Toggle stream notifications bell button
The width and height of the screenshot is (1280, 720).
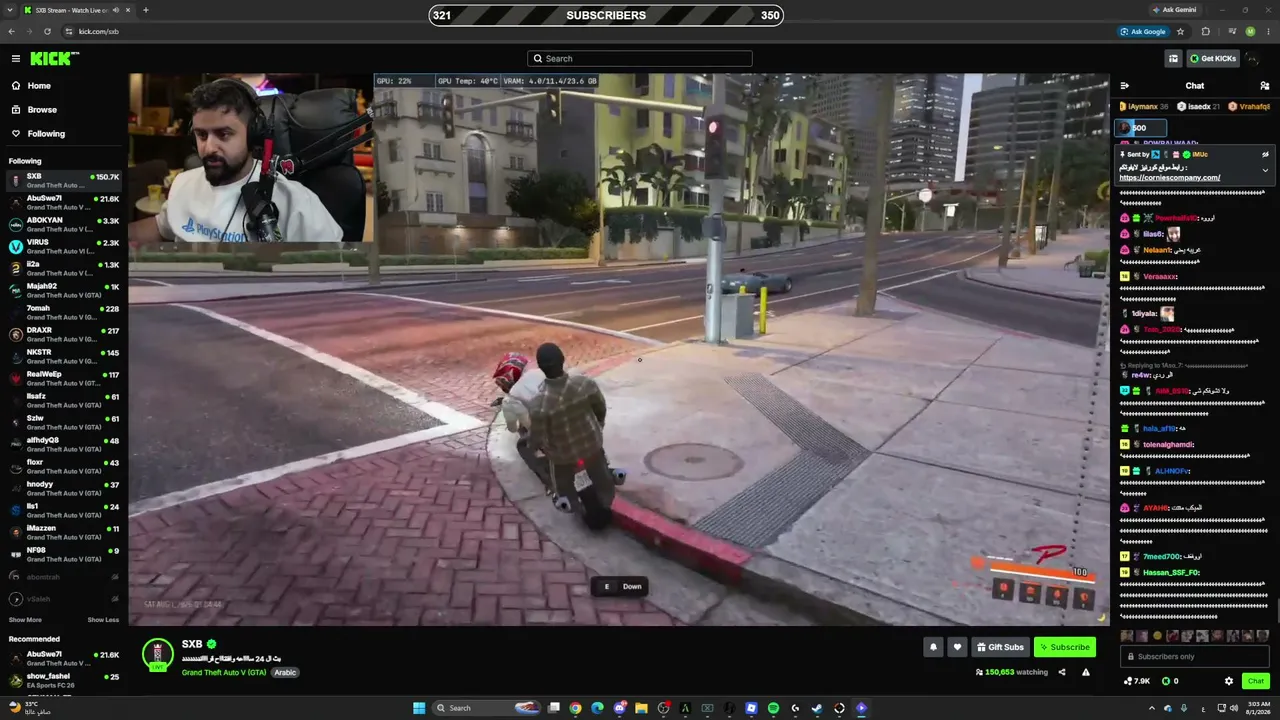click(933, 647)
